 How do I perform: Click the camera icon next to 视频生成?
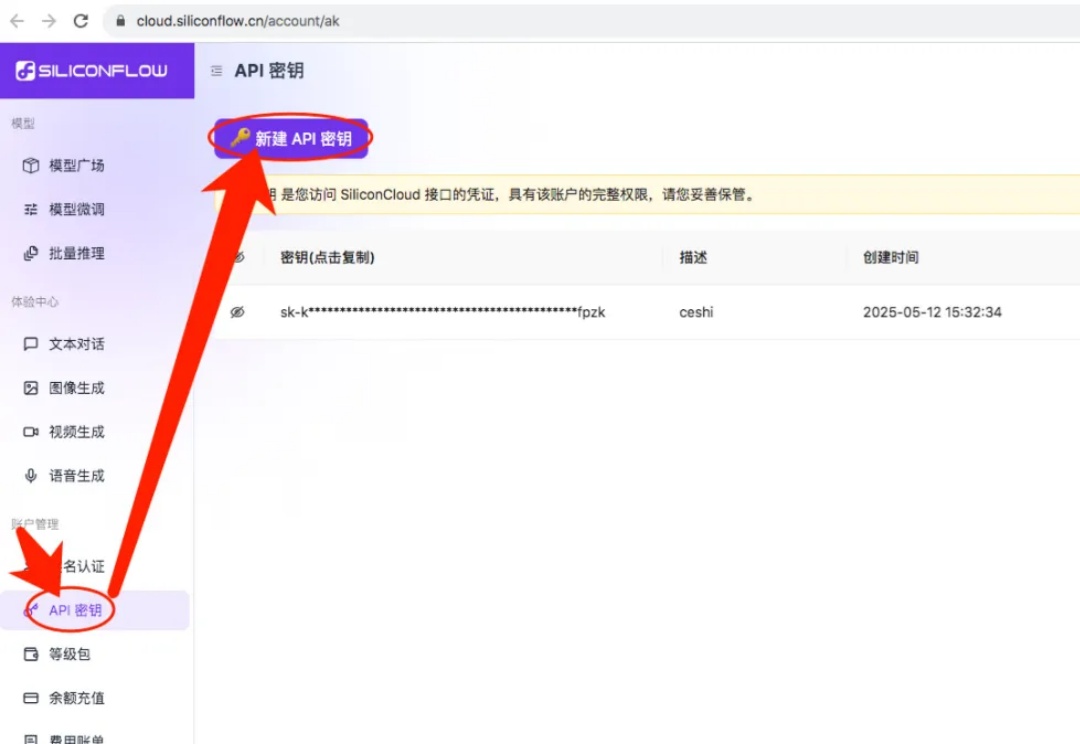click(x=30, y=432)
